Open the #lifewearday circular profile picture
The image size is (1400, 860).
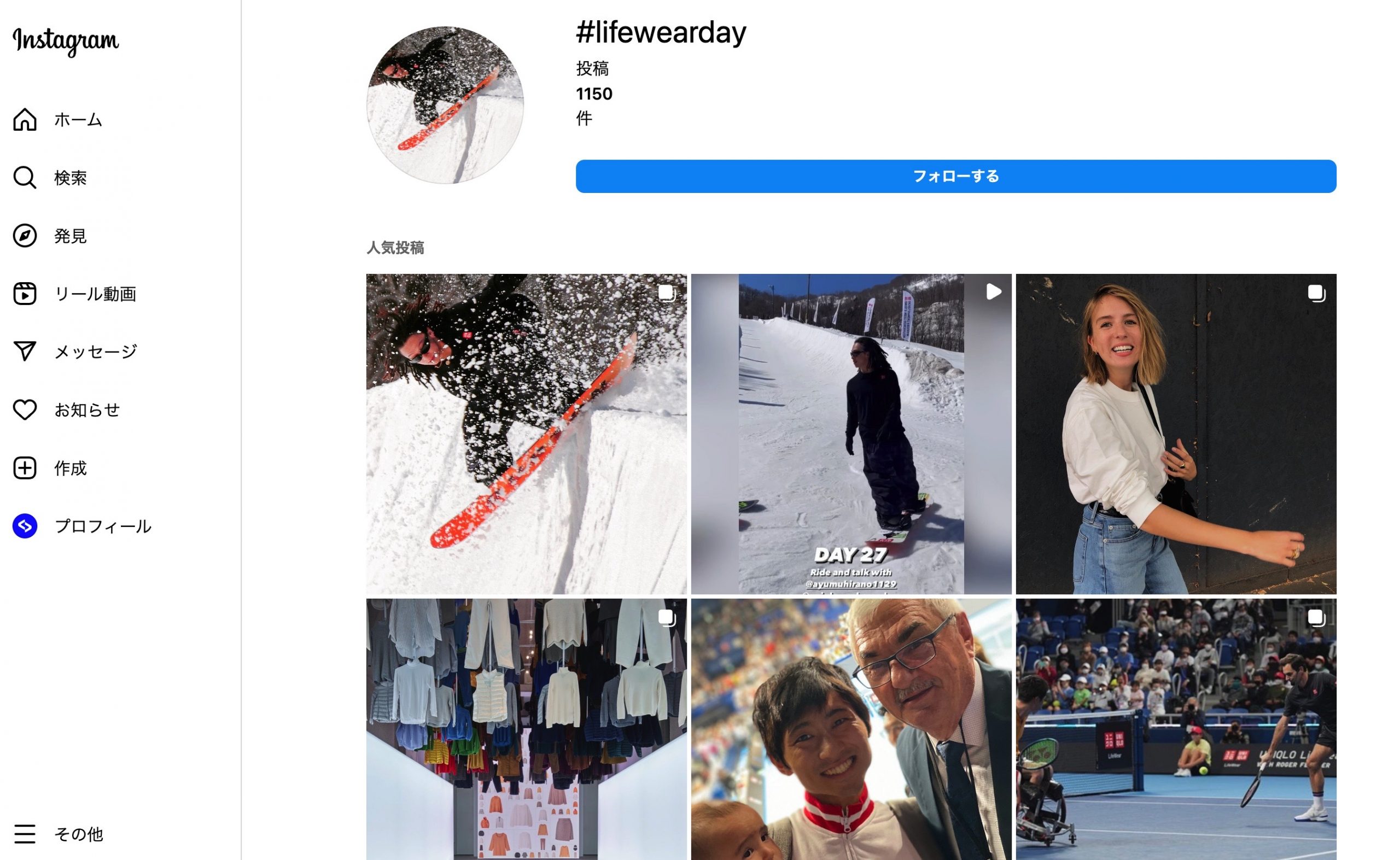[x=445, y=105]
